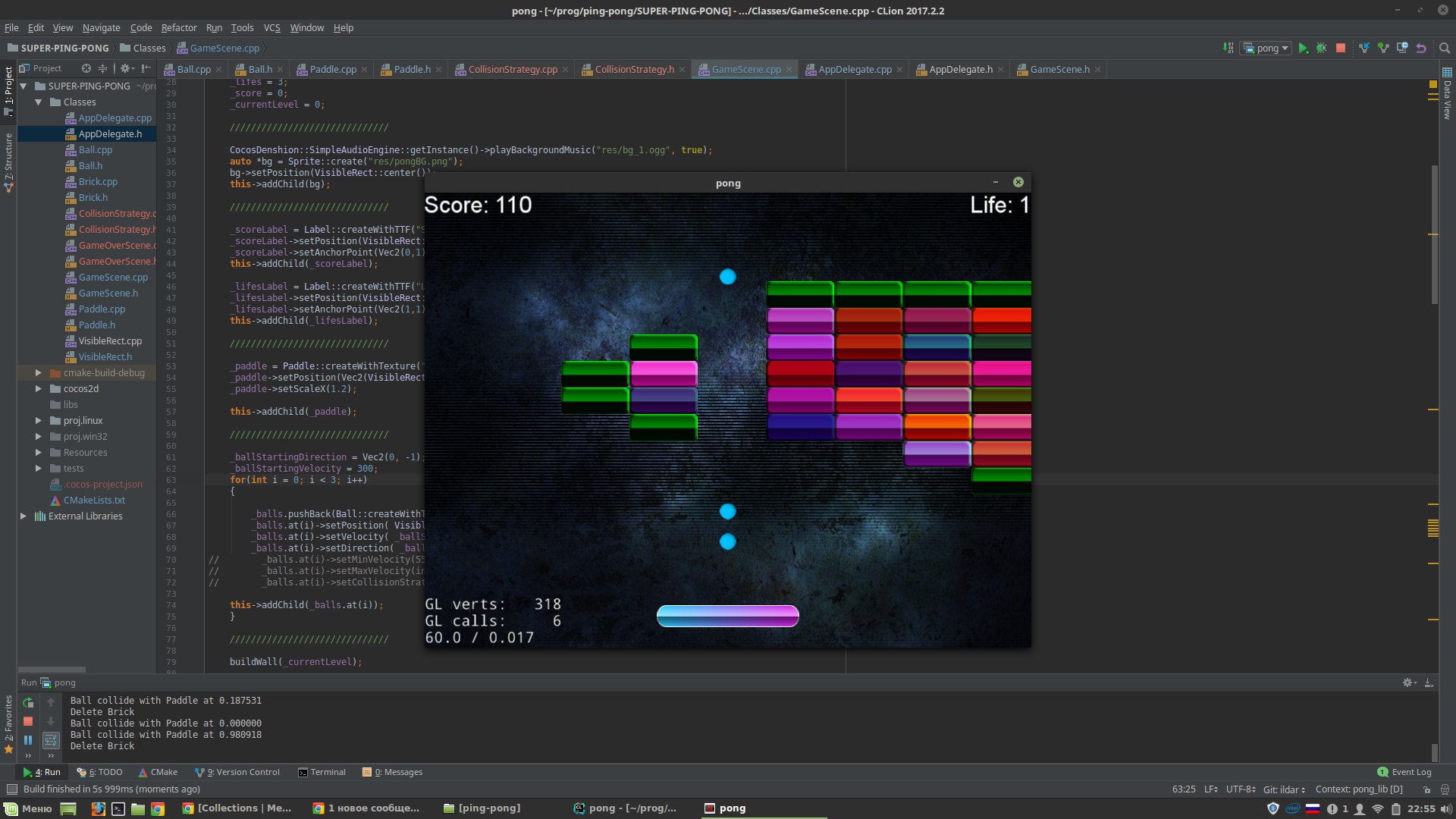Open the Refactor menu
Image resolution: width=1456 pixels, height=819 pixels.
pyautogui.click(x=179, y=27)
